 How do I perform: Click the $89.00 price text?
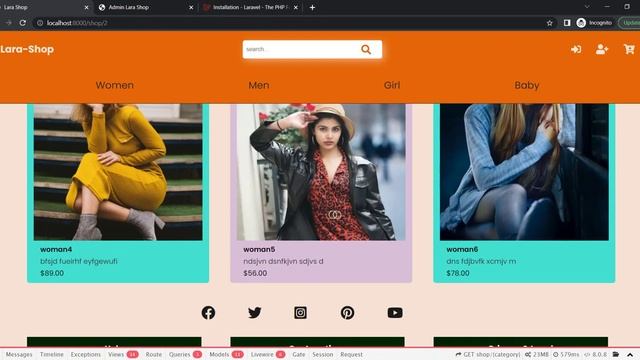tap(52, 273)
